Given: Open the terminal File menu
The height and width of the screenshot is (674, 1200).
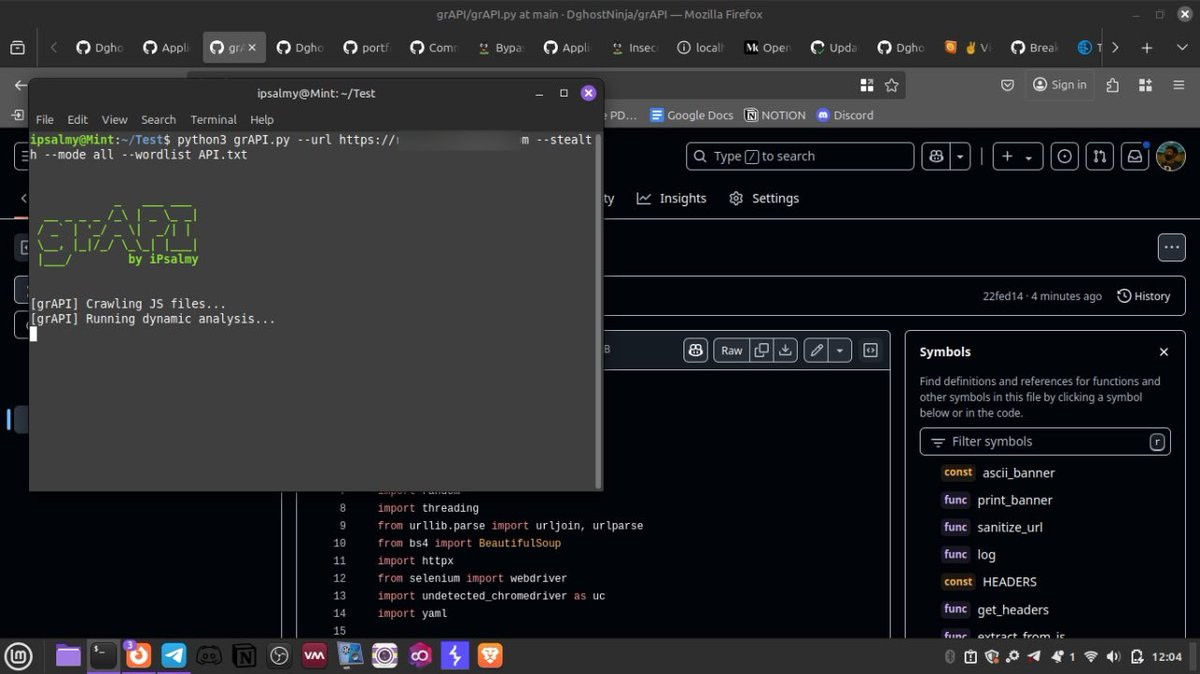Looking at the screenshot, I should [x=45, y=119].
